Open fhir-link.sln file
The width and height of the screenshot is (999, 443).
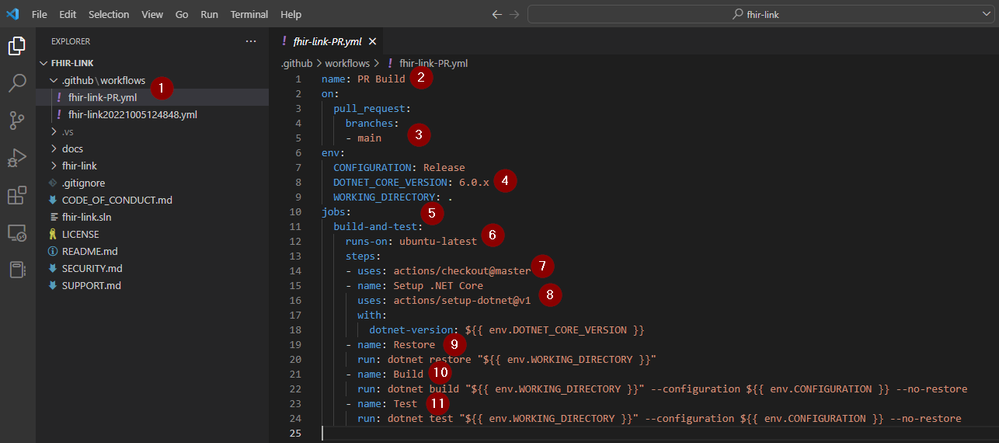click(x=152, y=217)
